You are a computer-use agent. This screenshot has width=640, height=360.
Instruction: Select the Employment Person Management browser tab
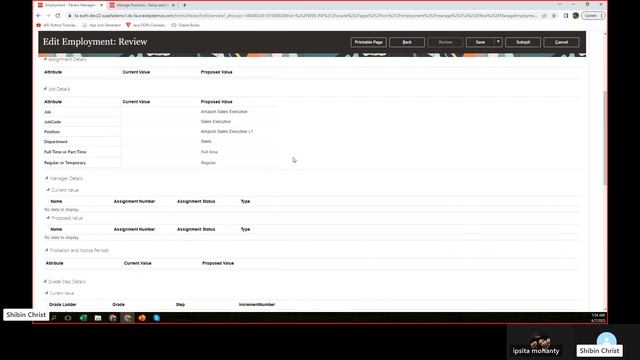point(70,5)
